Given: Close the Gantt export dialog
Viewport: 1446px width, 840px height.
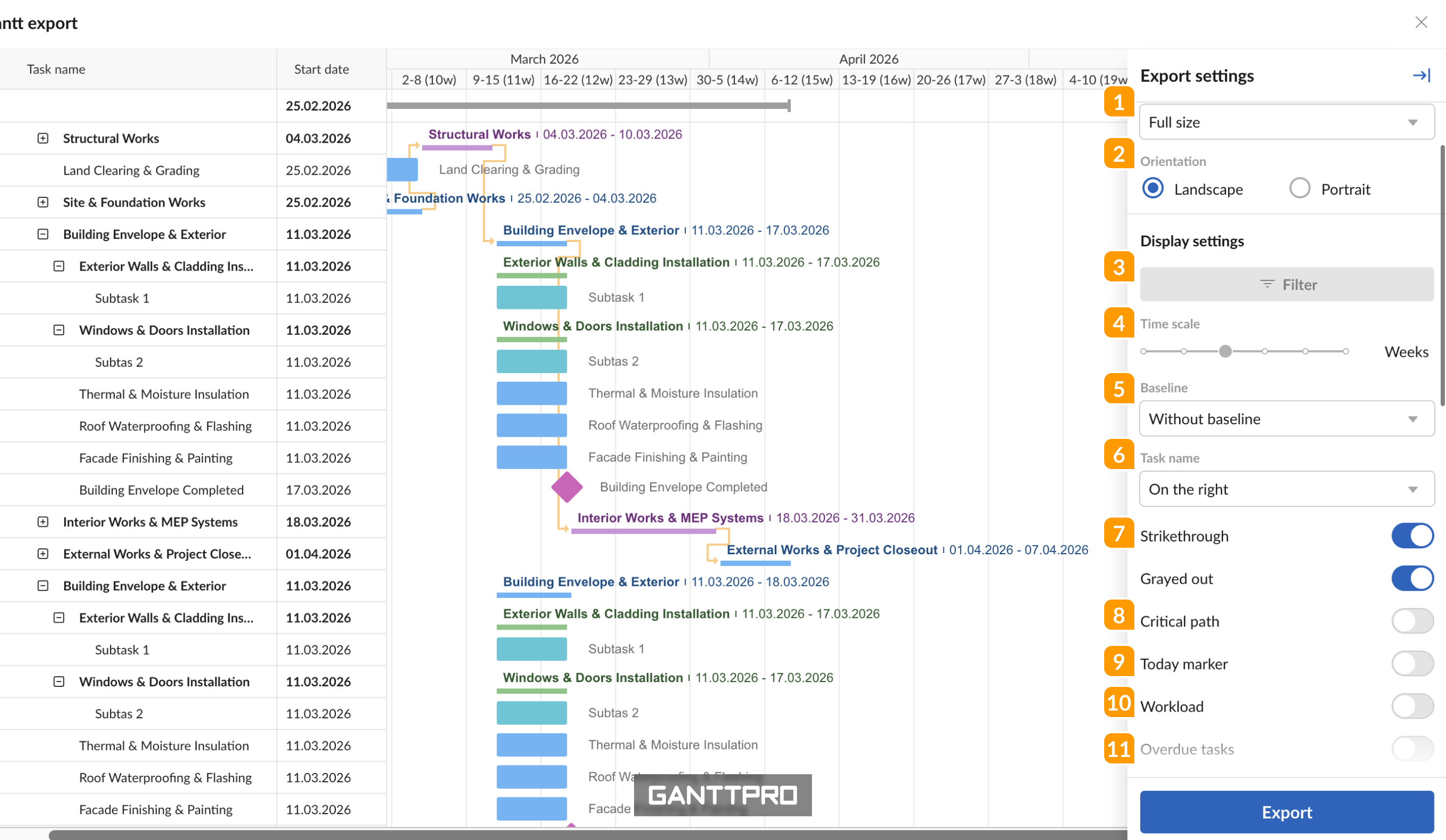Looking at the screenshot, I should pos(1421,23).
